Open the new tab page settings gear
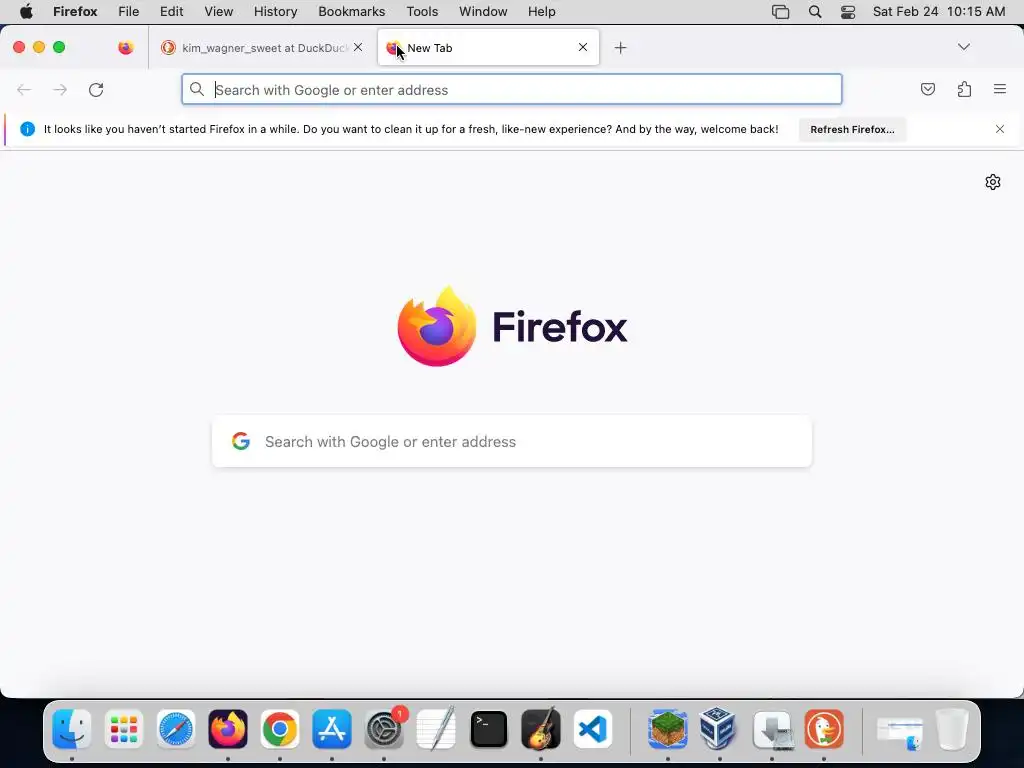Image resolution: width=1024 pixels, height=768 pixels. point(993,182)
